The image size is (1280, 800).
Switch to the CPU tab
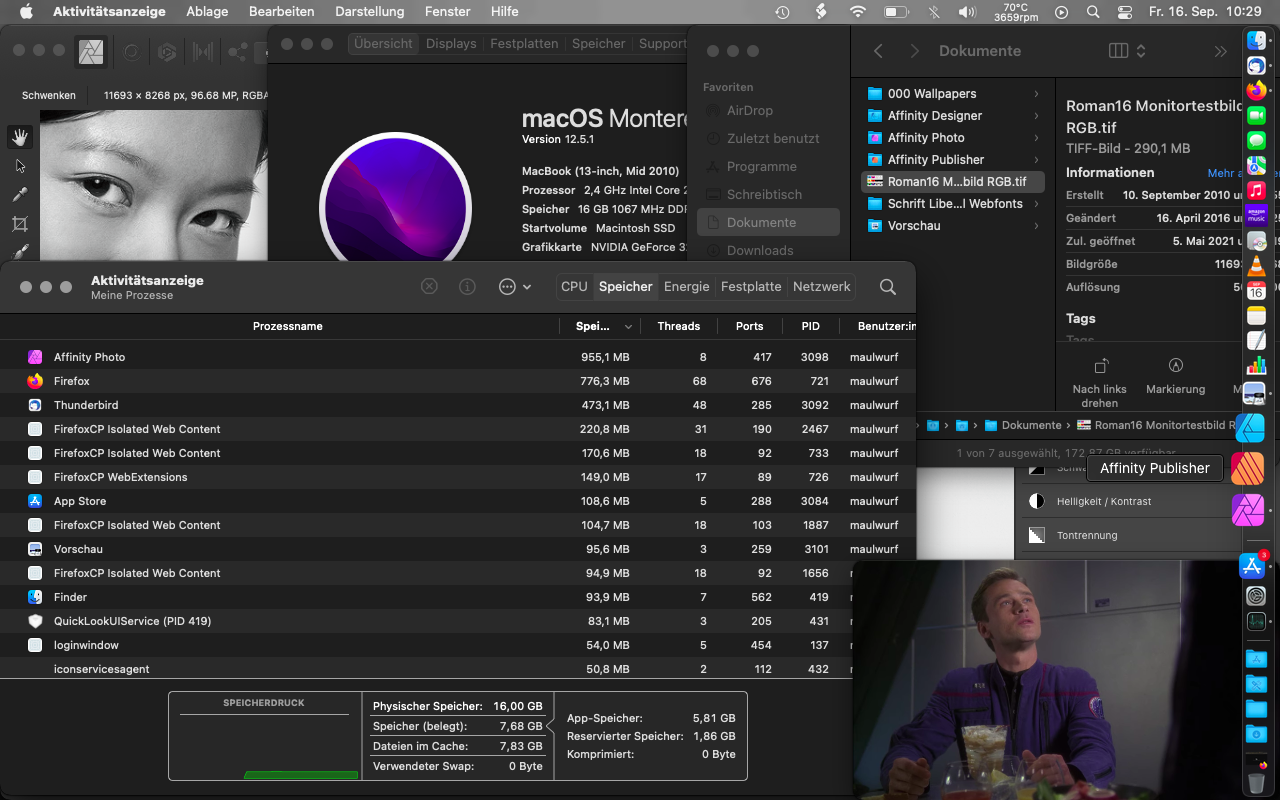pos(574,287)
